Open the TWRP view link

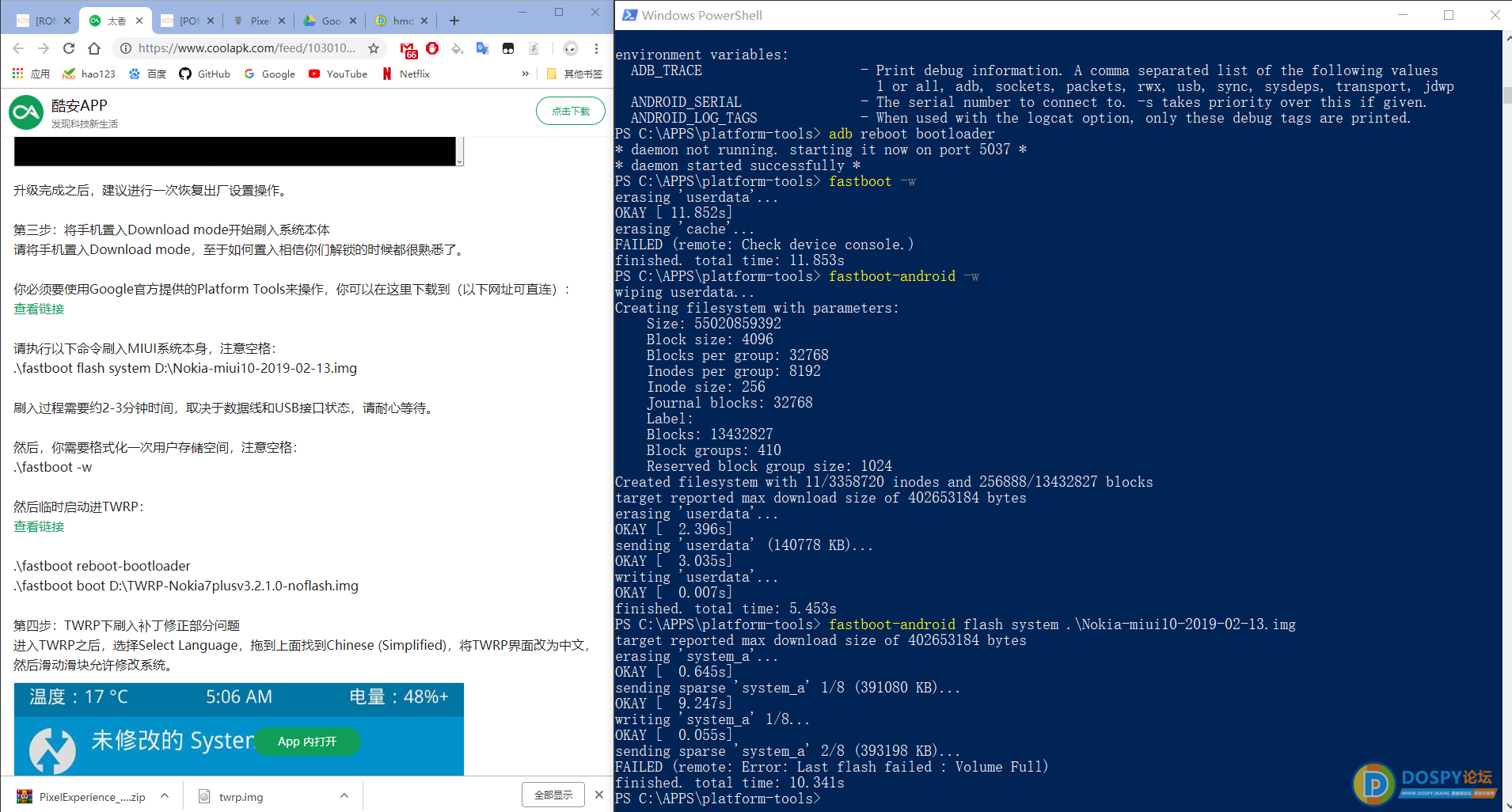tap(39, 526)
